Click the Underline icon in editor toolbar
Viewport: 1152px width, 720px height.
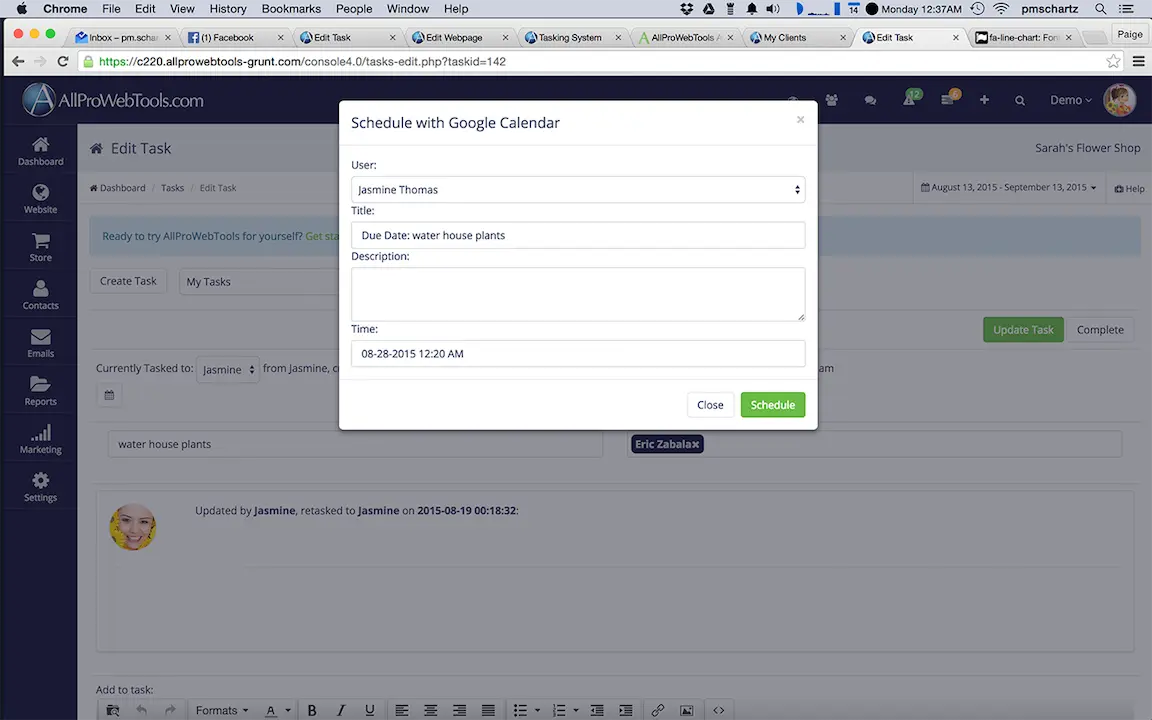[x=370, y=710]
